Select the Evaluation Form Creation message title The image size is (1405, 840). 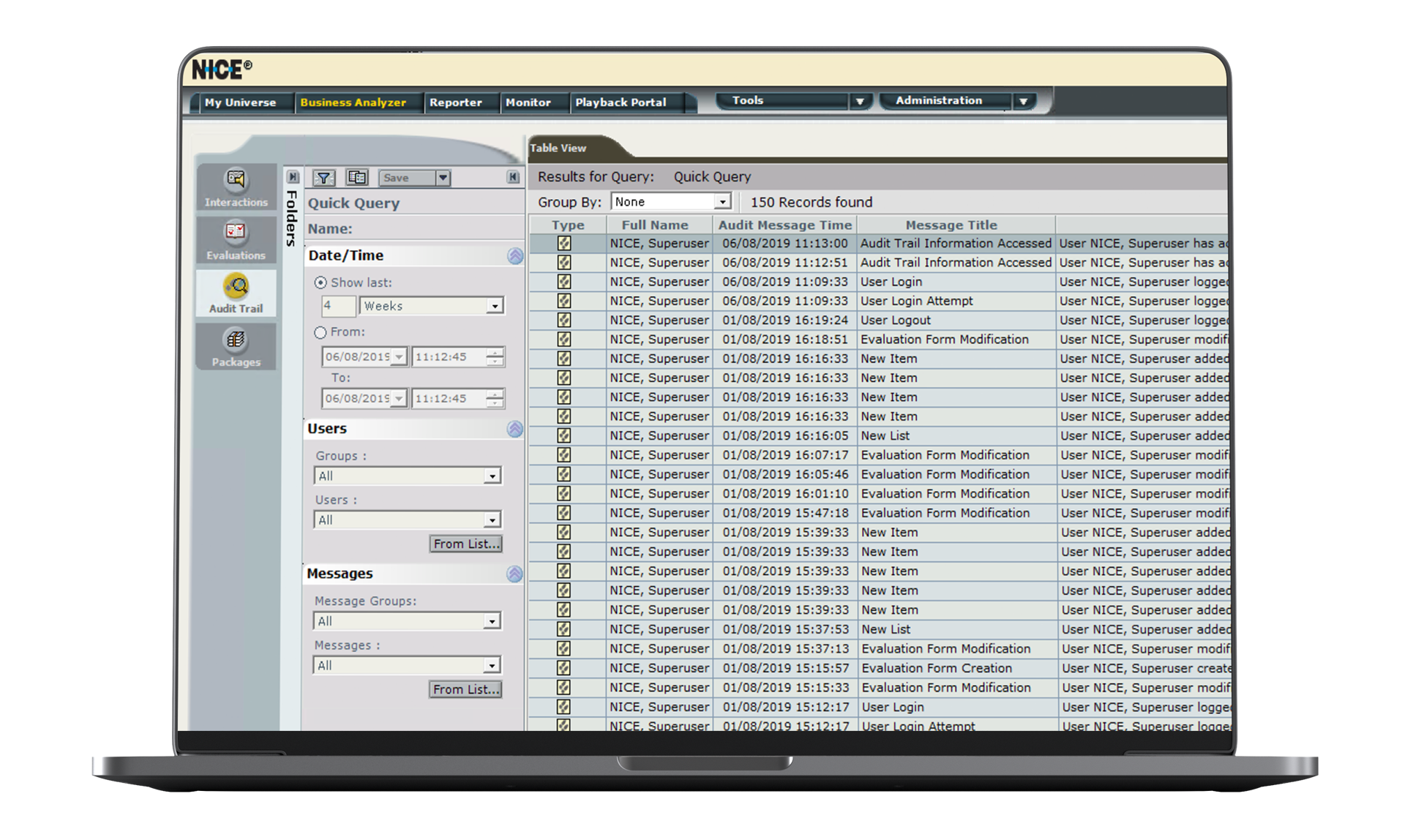click(957, 668)
